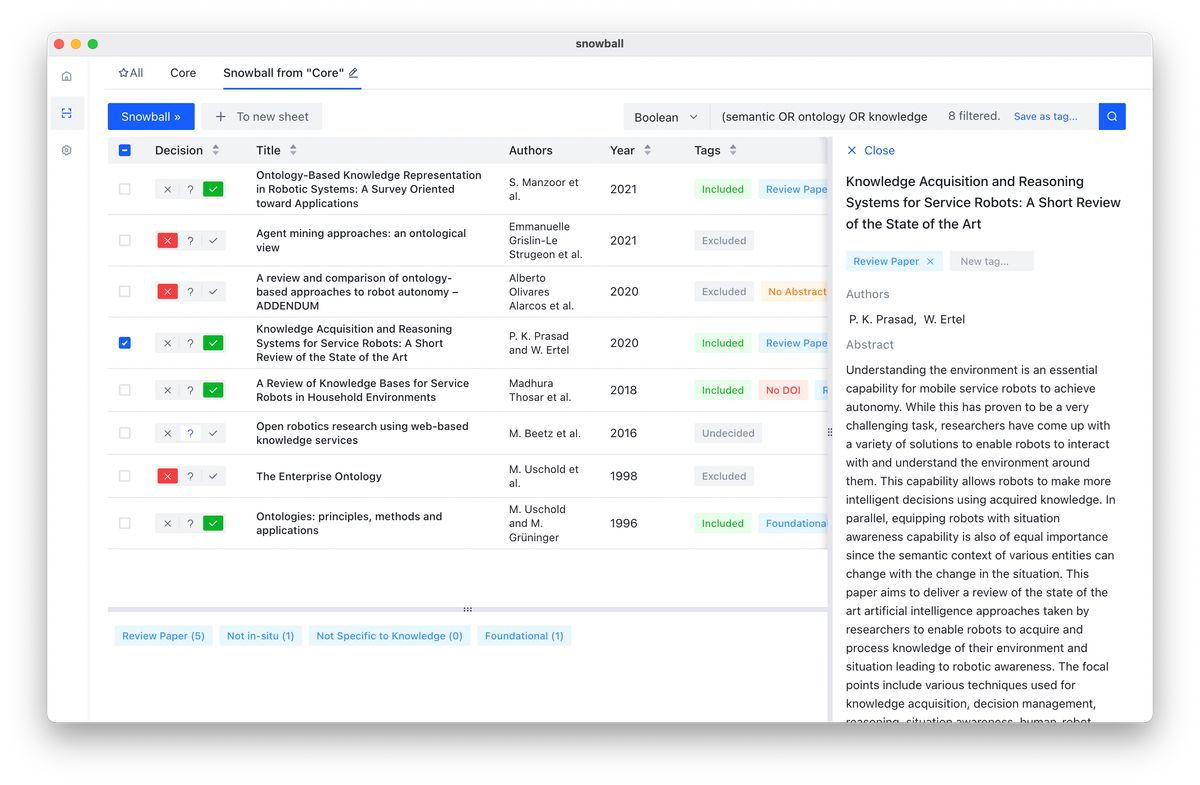The width and height of the screenshot is (1200, 785).
Task: Open settings via the gear icon
Action: [66, 150]
